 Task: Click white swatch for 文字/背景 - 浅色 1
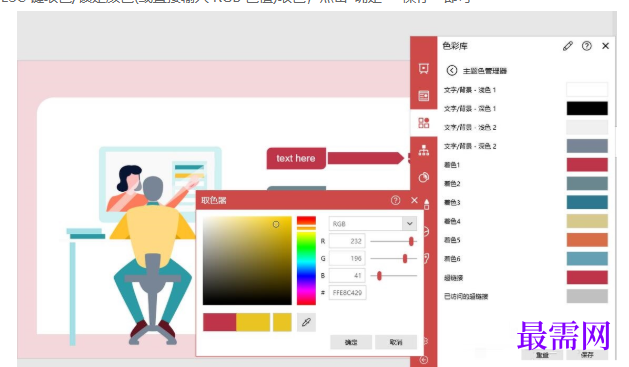pyautogui.click(x=587, y=89)
